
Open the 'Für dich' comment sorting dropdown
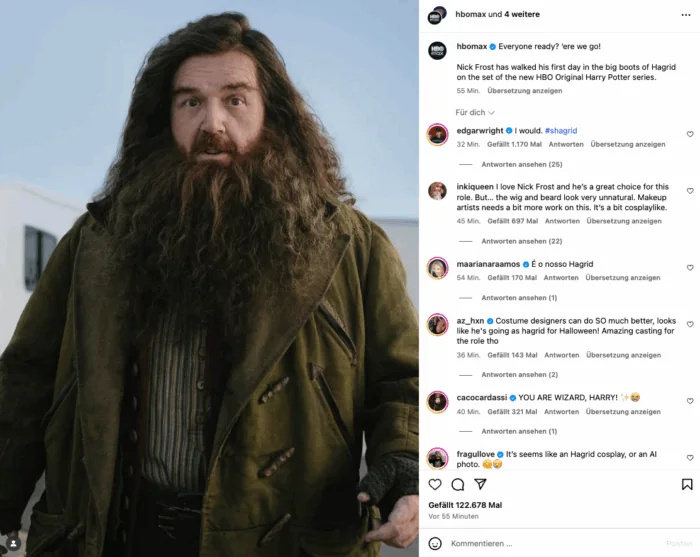(x=475, y=112)
